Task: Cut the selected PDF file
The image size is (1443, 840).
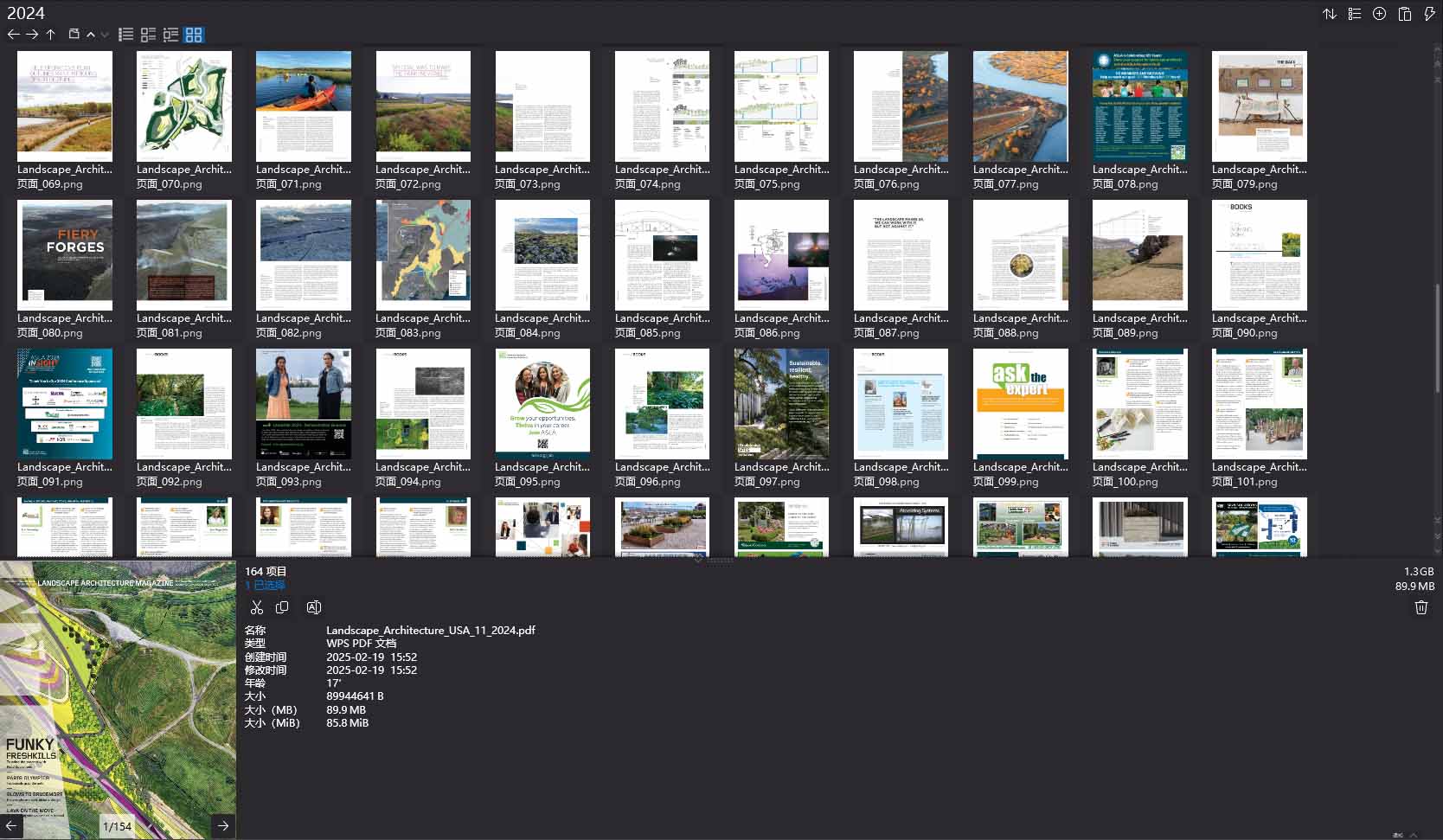Action: pos(257,607)
